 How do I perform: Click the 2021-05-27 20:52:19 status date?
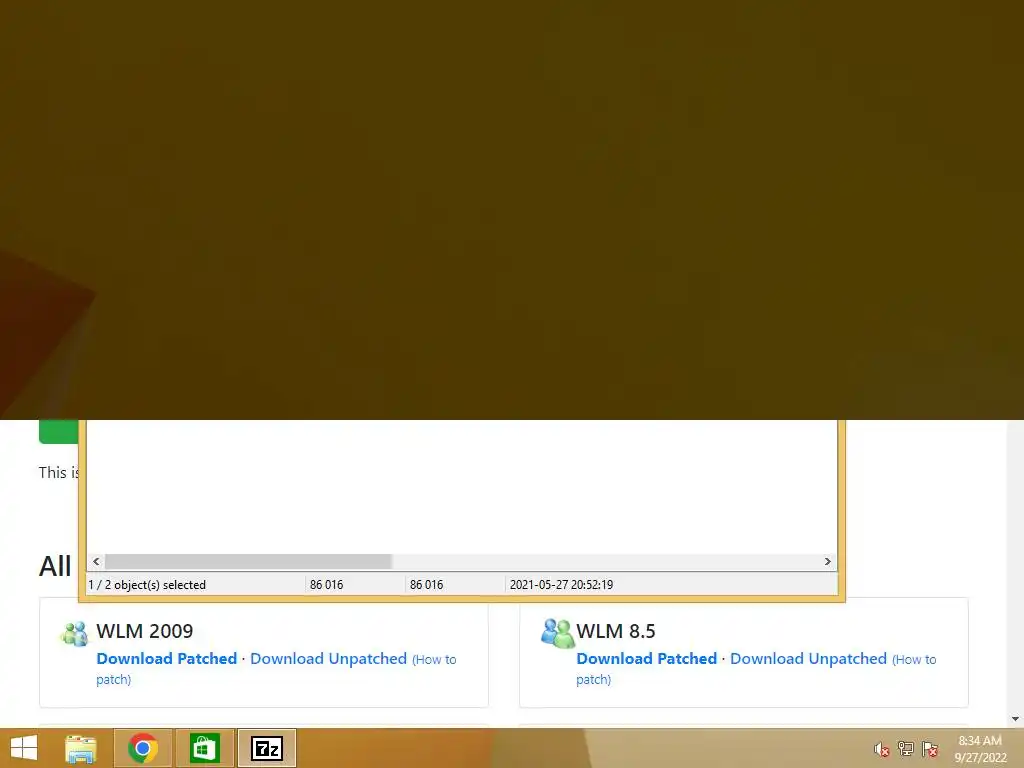click(x=562, y=584)
